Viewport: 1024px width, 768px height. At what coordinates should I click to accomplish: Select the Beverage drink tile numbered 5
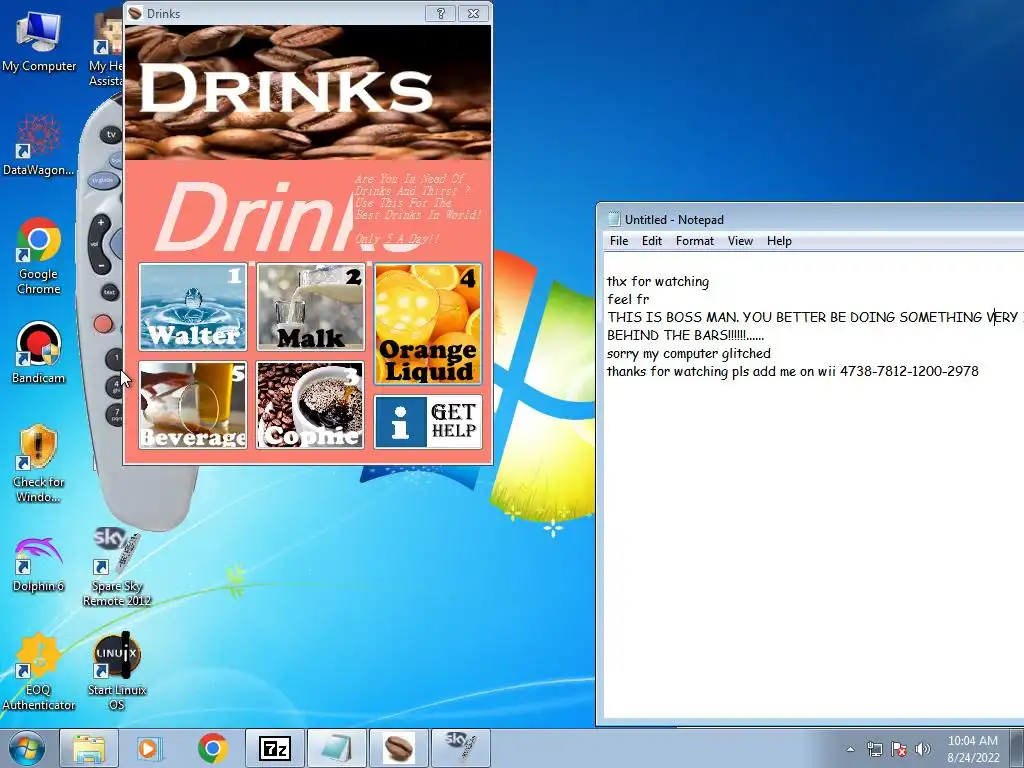pyautogui.click(x=193, y=405)
